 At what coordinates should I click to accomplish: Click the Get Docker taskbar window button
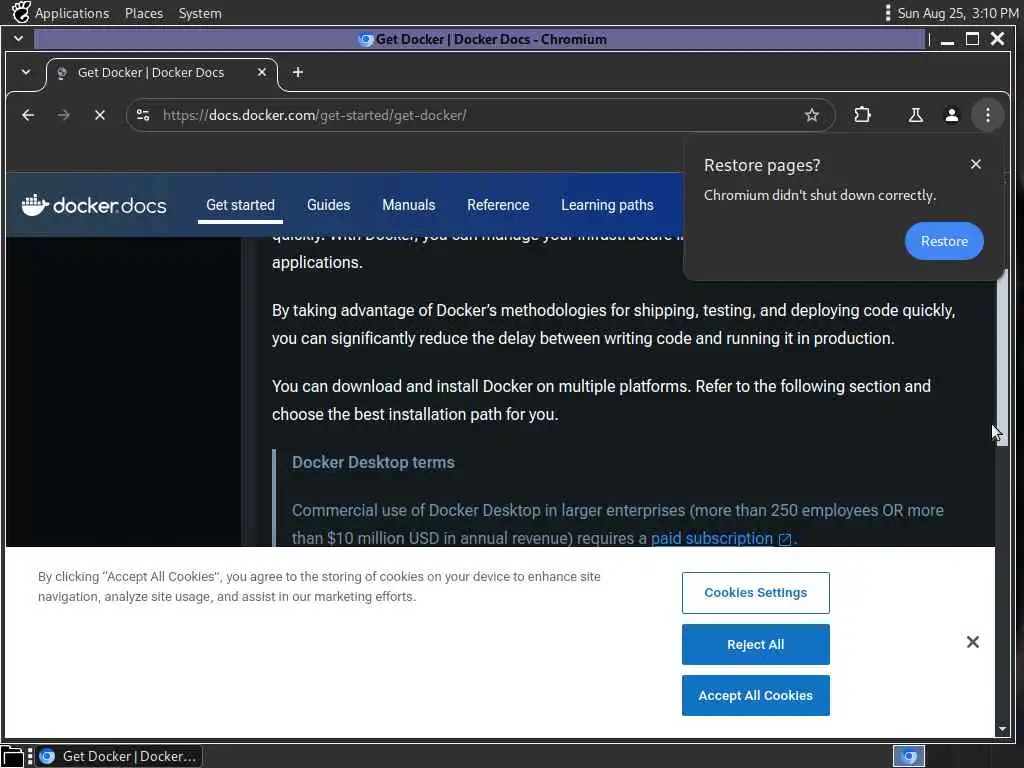pyautogui.click(x=120, y=756)
